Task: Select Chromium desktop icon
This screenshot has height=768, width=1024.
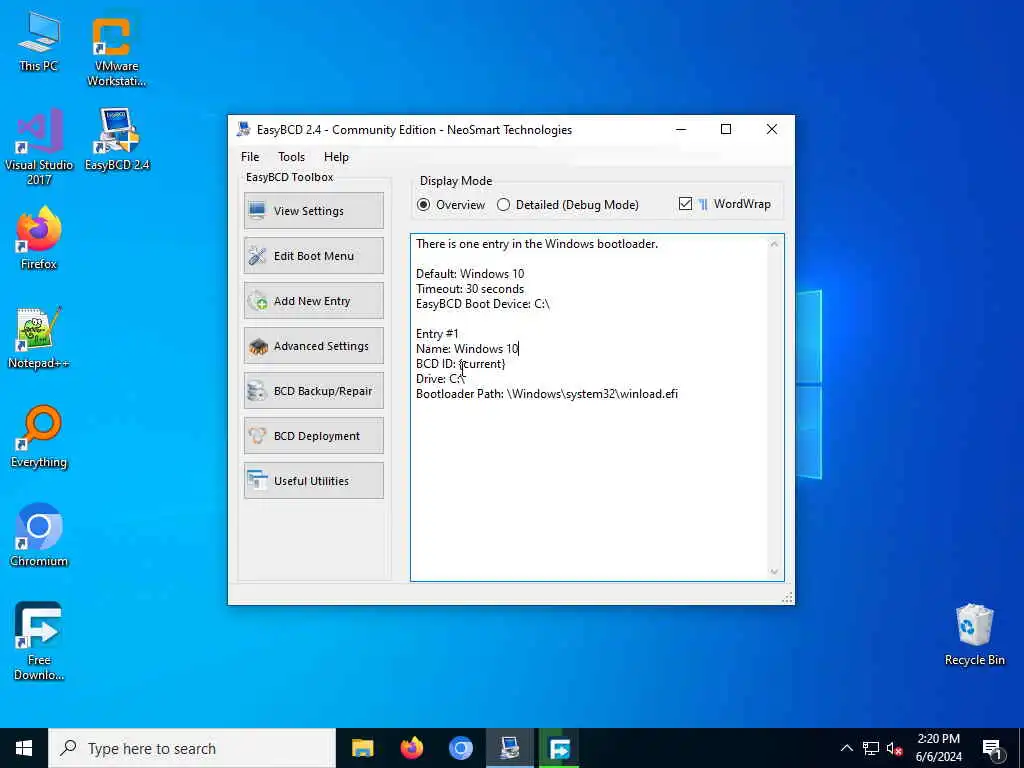Action: (39, 536)
